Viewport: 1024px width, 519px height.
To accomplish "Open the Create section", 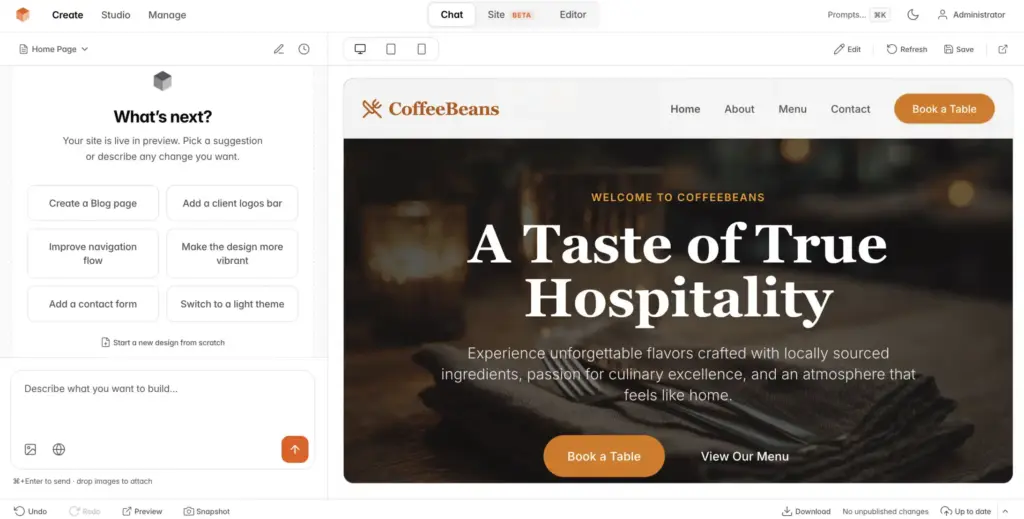I will tap(67, 15).
